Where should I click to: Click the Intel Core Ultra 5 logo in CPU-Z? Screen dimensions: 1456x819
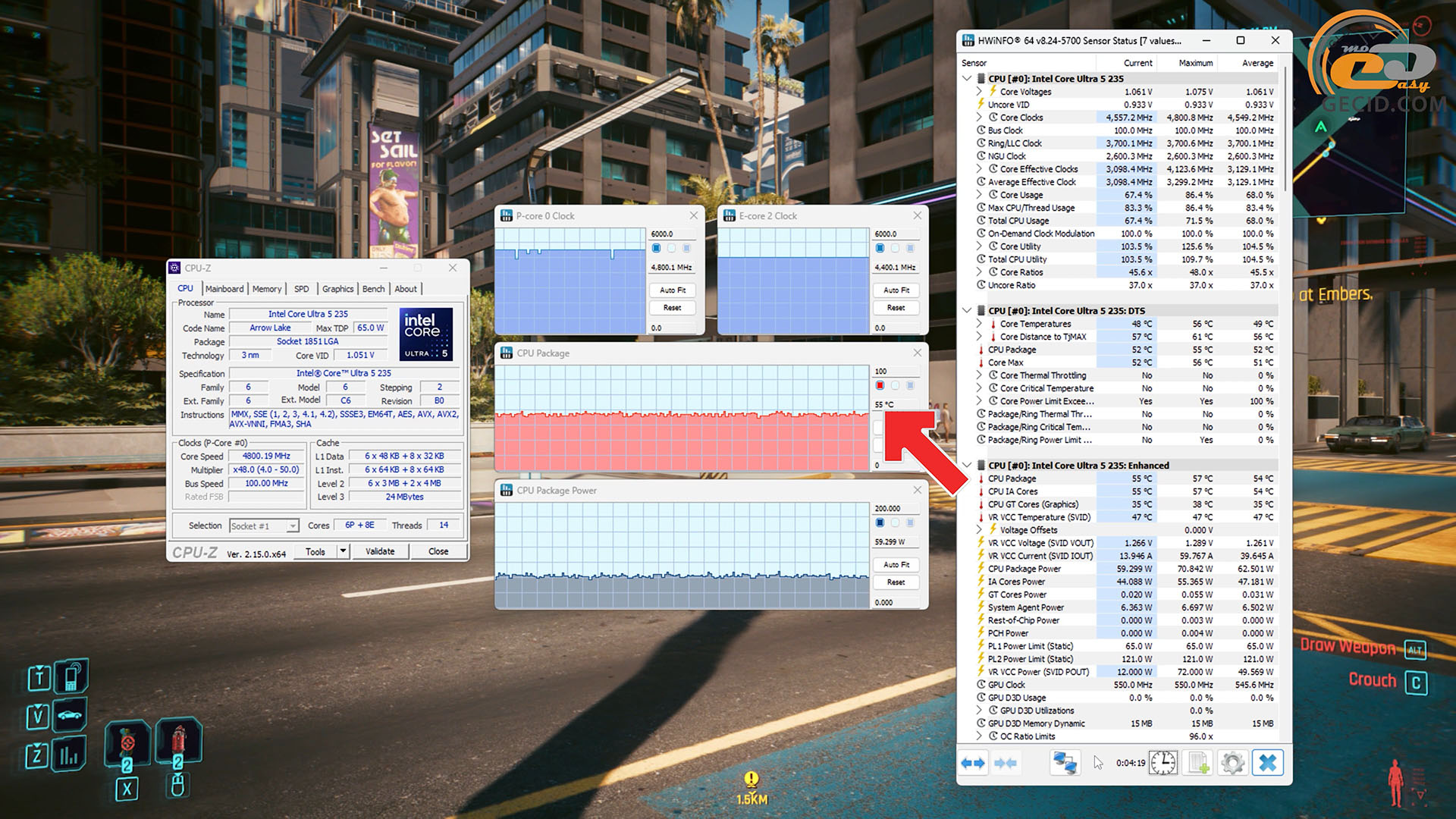(425, 334)
